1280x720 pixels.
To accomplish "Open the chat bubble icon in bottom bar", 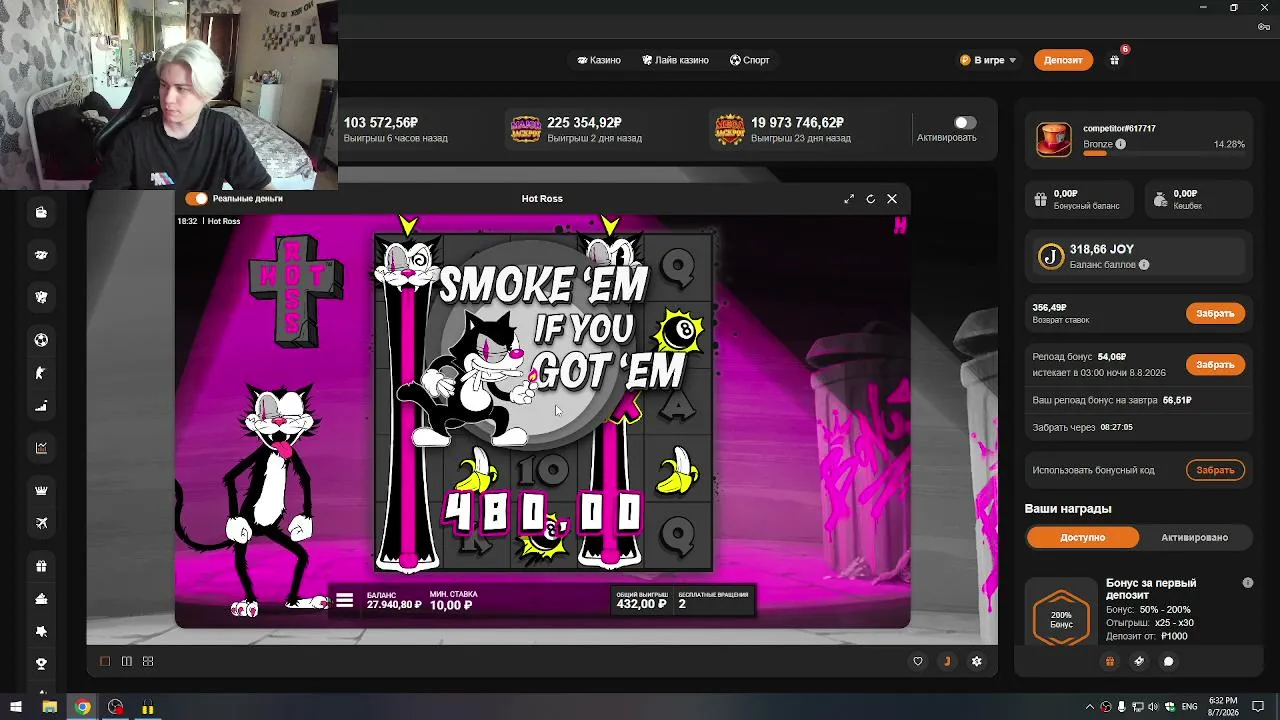I will click(x=1168, y=661).
